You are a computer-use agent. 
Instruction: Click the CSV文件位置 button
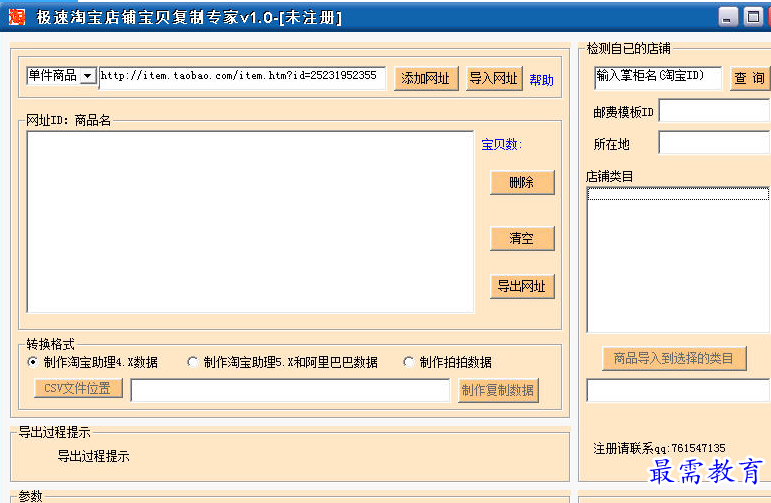click(78, 388)
